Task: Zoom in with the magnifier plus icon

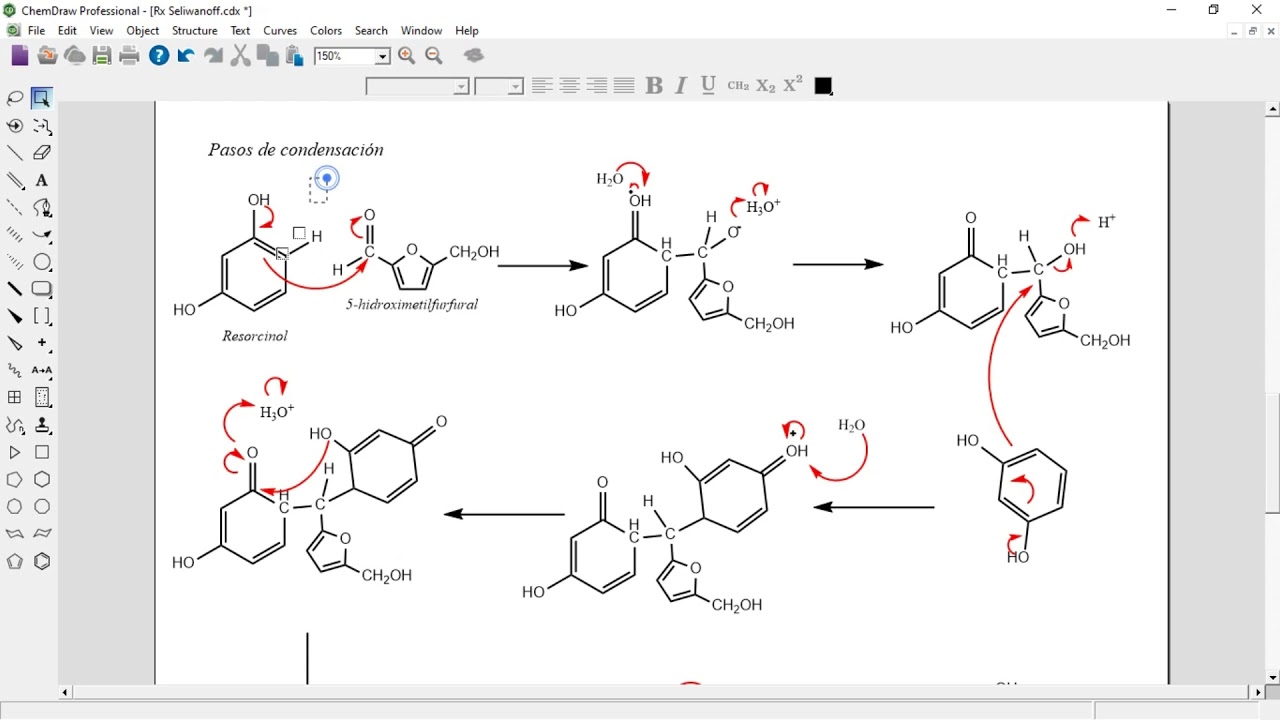Action: [x=407, y=56]
